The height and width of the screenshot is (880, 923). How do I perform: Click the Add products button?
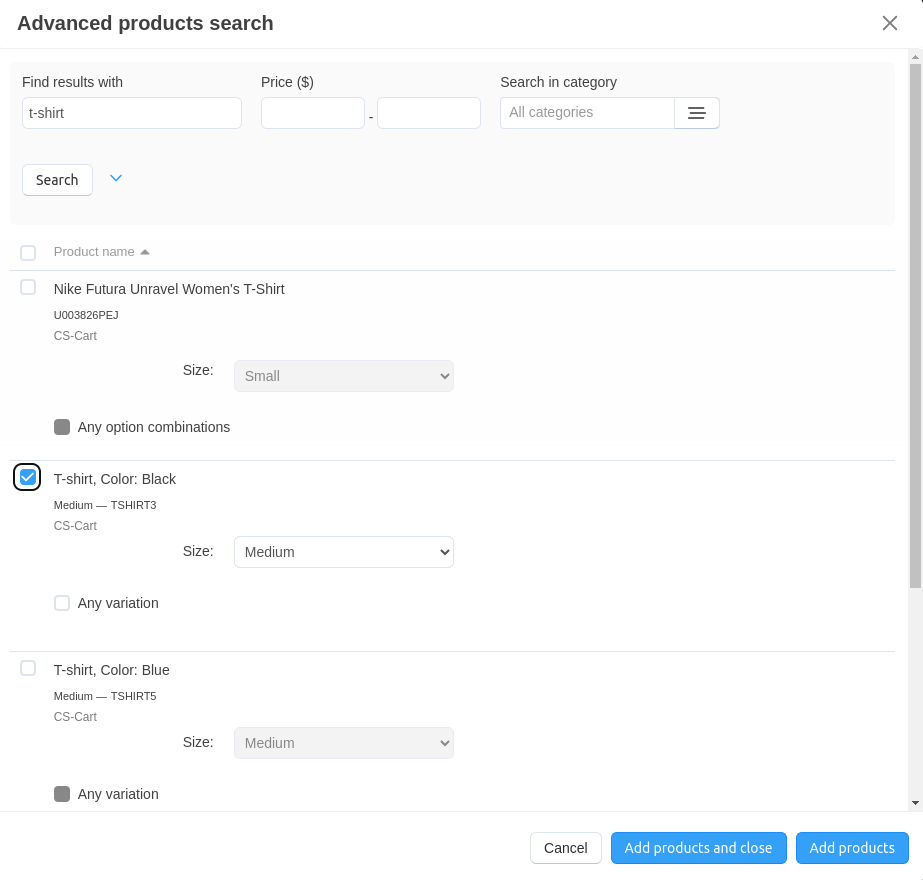852,848
